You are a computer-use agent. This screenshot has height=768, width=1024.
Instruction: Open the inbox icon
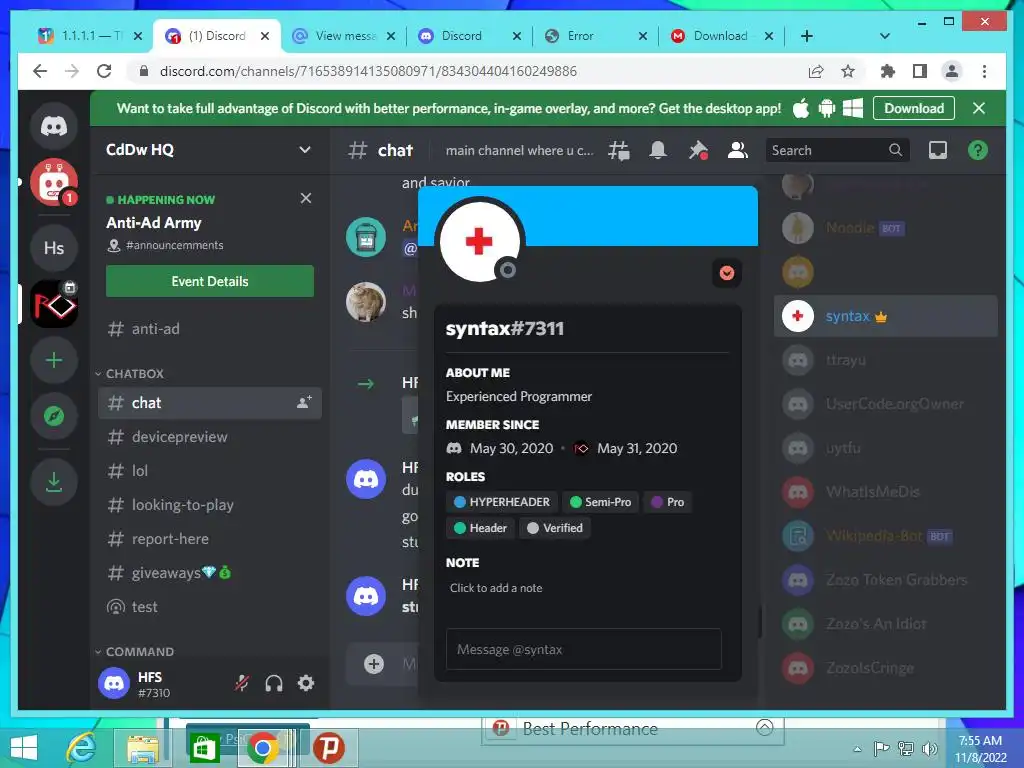tap(937, 150)
